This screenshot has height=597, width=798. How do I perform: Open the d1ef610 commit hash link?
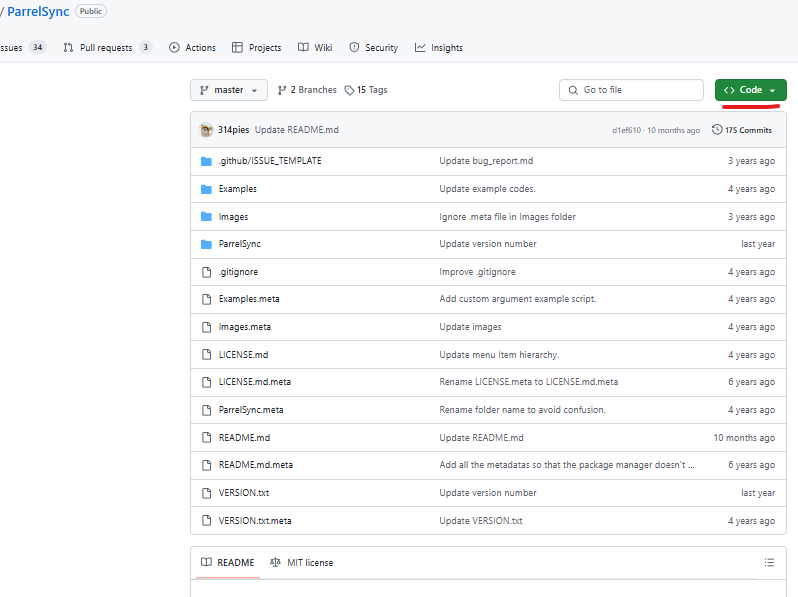click(626, 130)
